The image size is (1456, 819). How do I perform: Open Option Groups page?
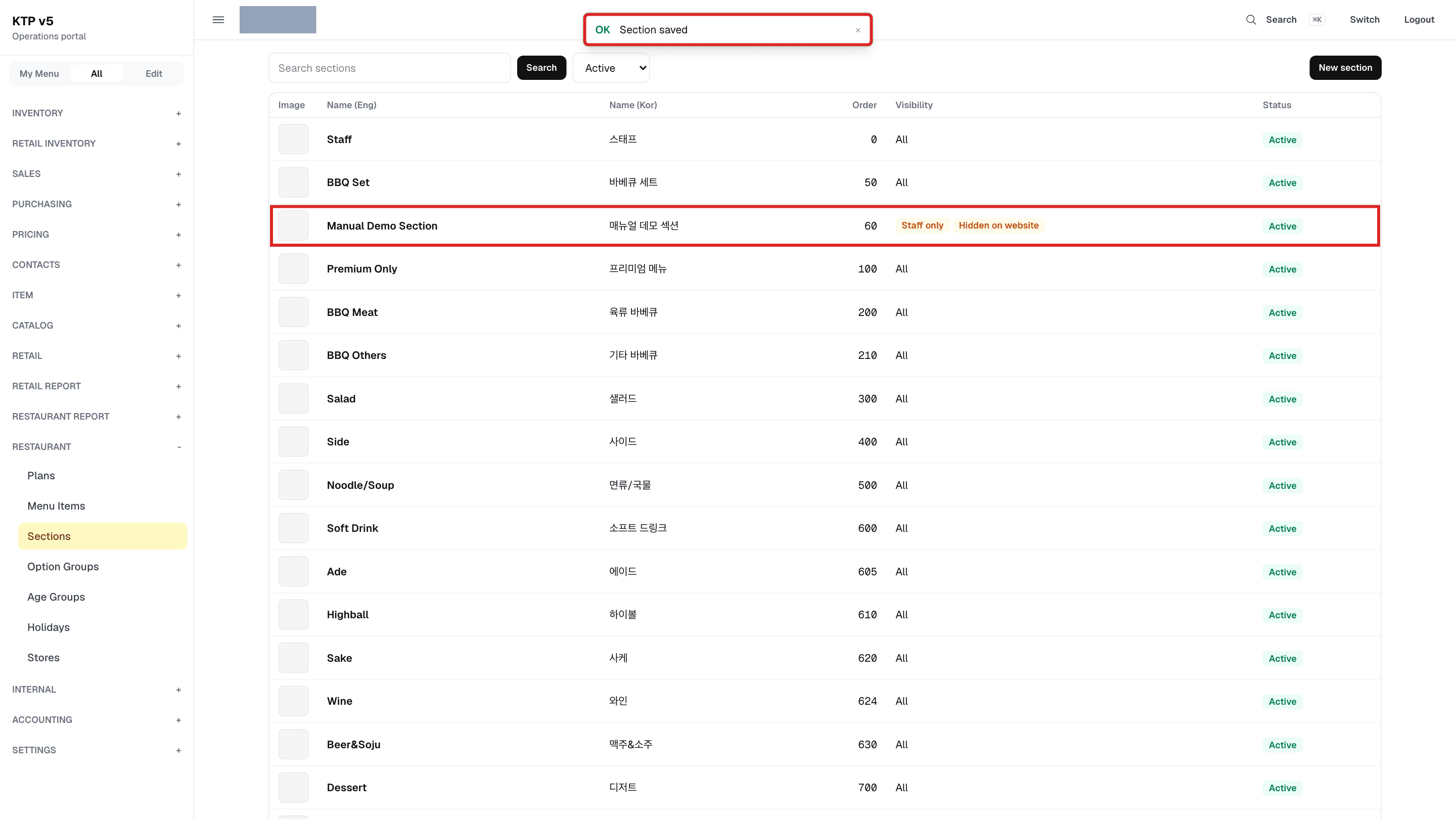click(102, 566)
